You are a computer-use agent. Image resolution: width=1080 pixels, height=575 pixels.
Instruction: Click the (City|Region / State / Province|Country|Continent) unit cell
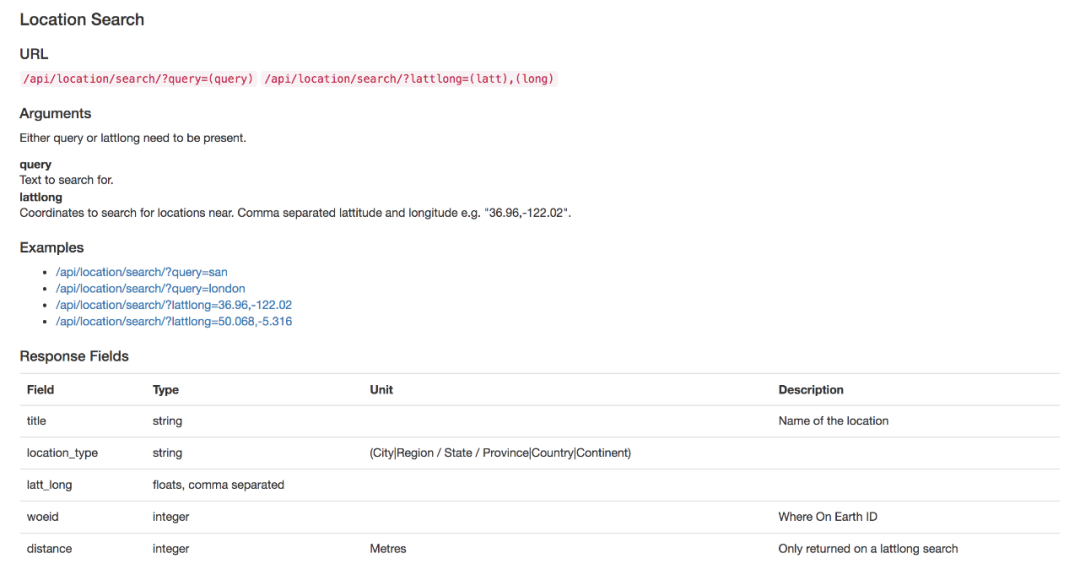500,453
